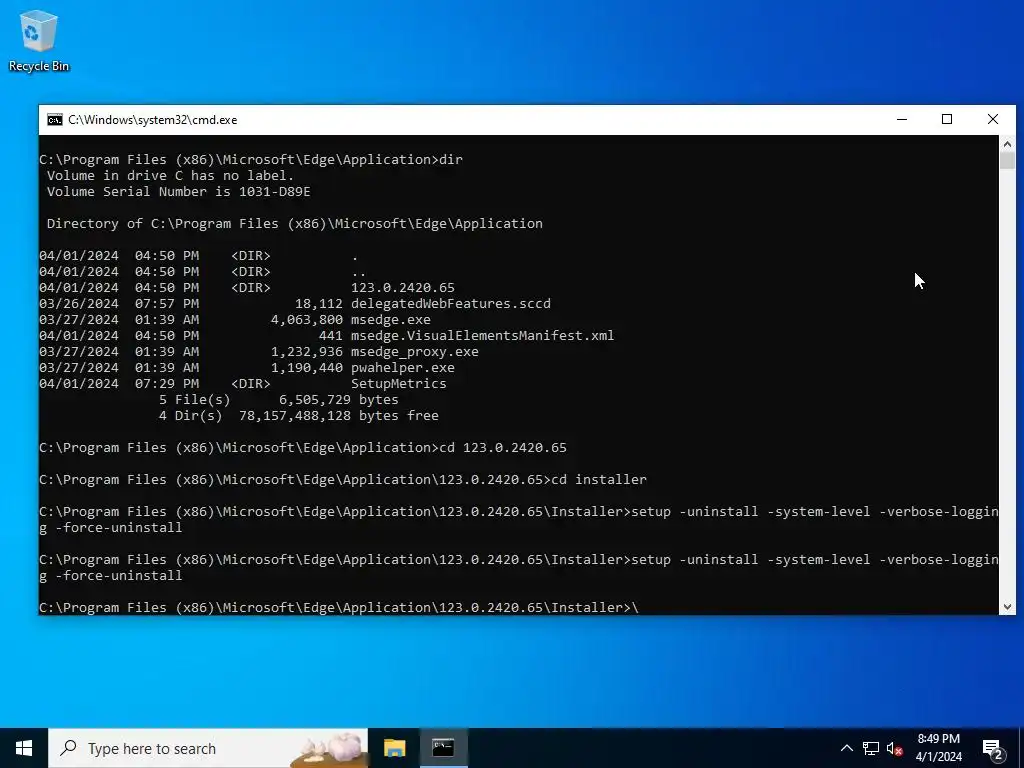Close the cmd.exe window
Image resolution: width=1024 pixels, height=768 pixels.
(x=993, y=120)
